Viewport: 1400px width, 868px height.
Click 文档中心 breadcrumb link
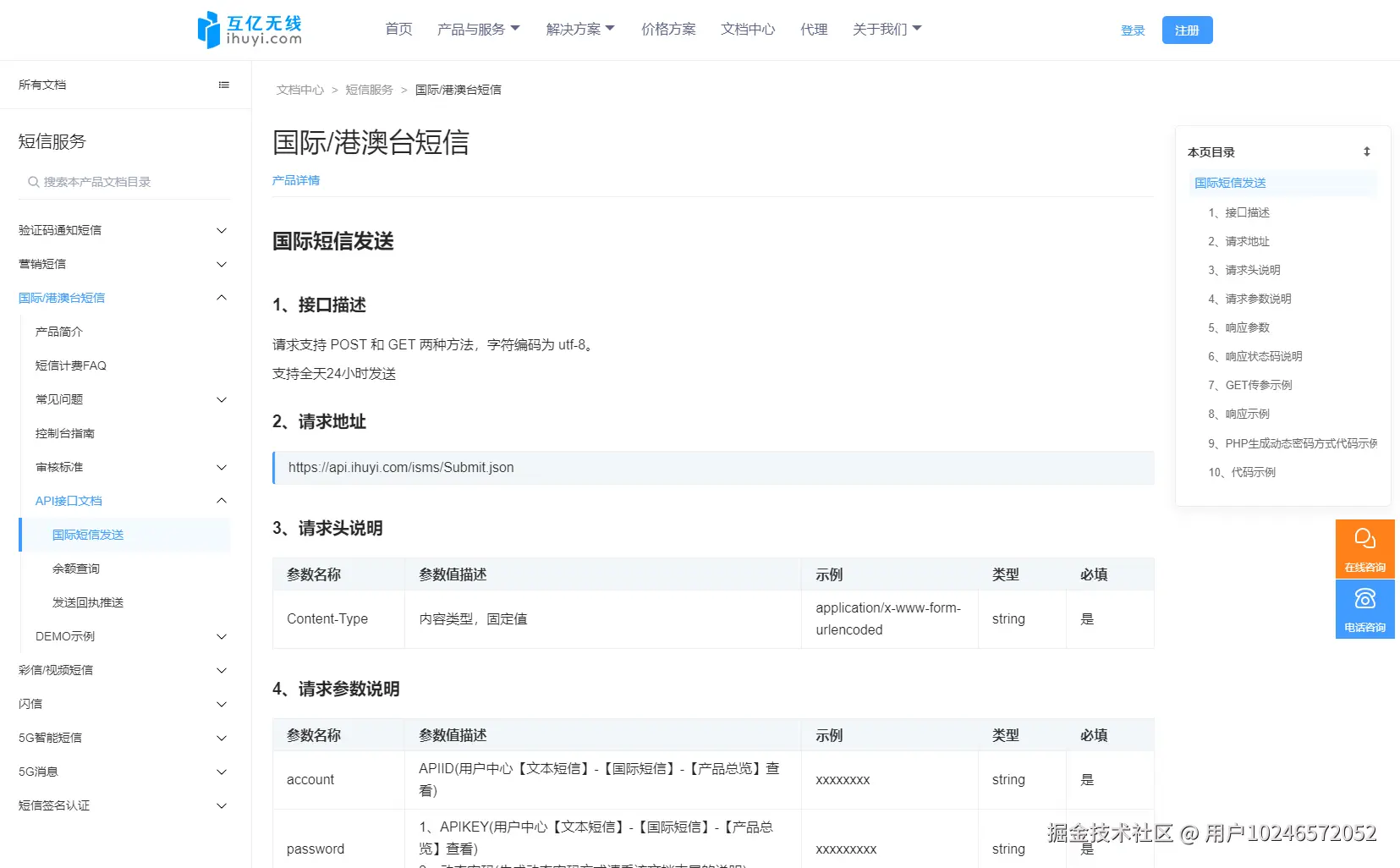point(300,90)
